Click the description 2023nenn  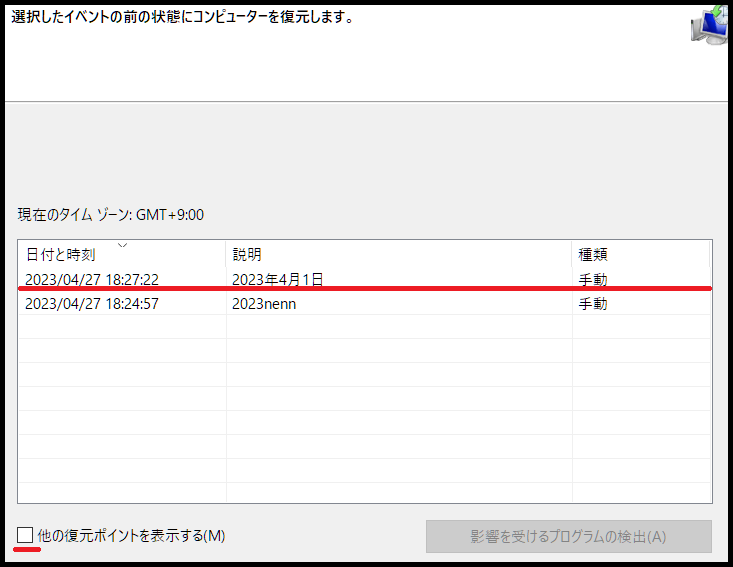[264, 303]
